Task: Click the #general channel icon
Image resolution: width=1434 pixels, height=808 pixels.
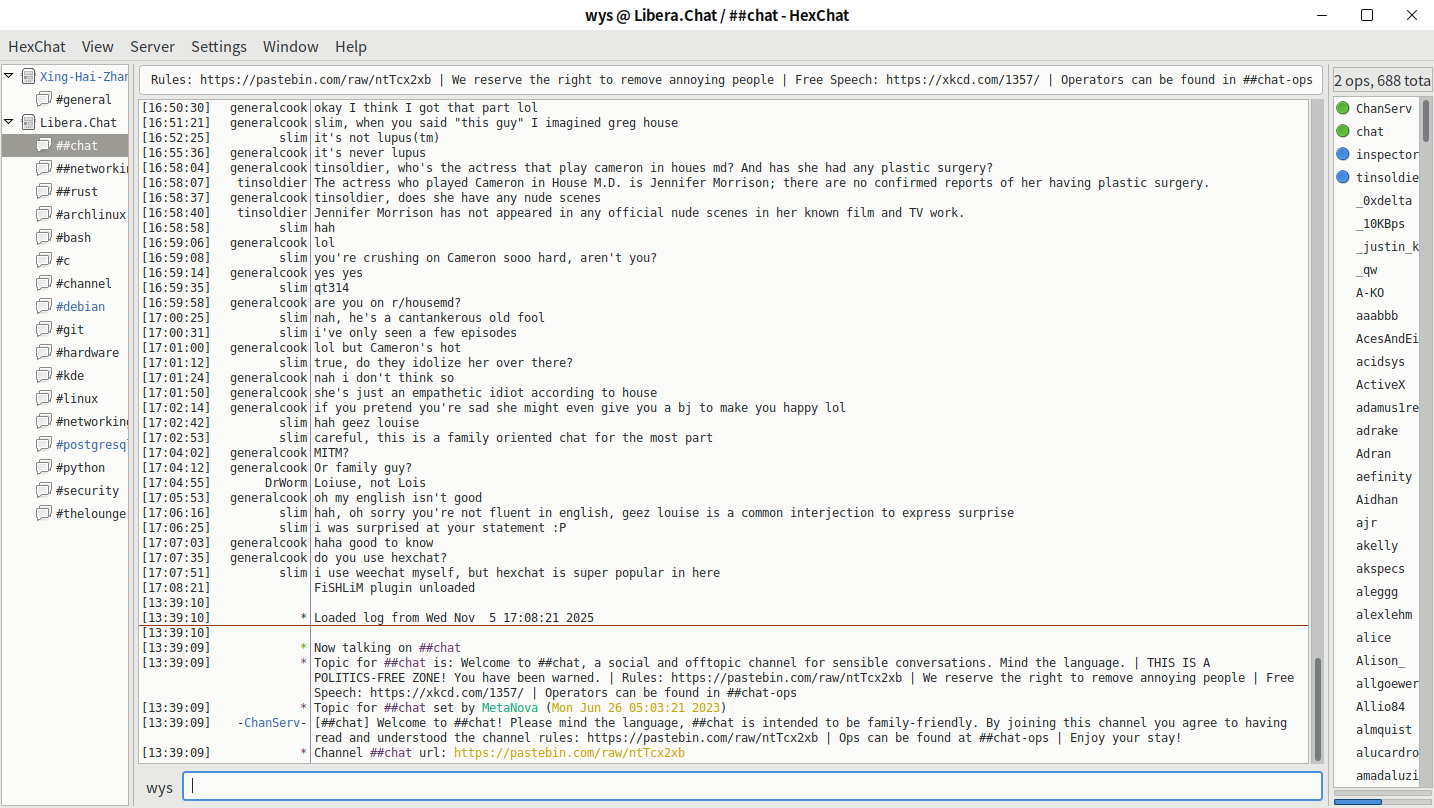Action: tap(44, 99)
